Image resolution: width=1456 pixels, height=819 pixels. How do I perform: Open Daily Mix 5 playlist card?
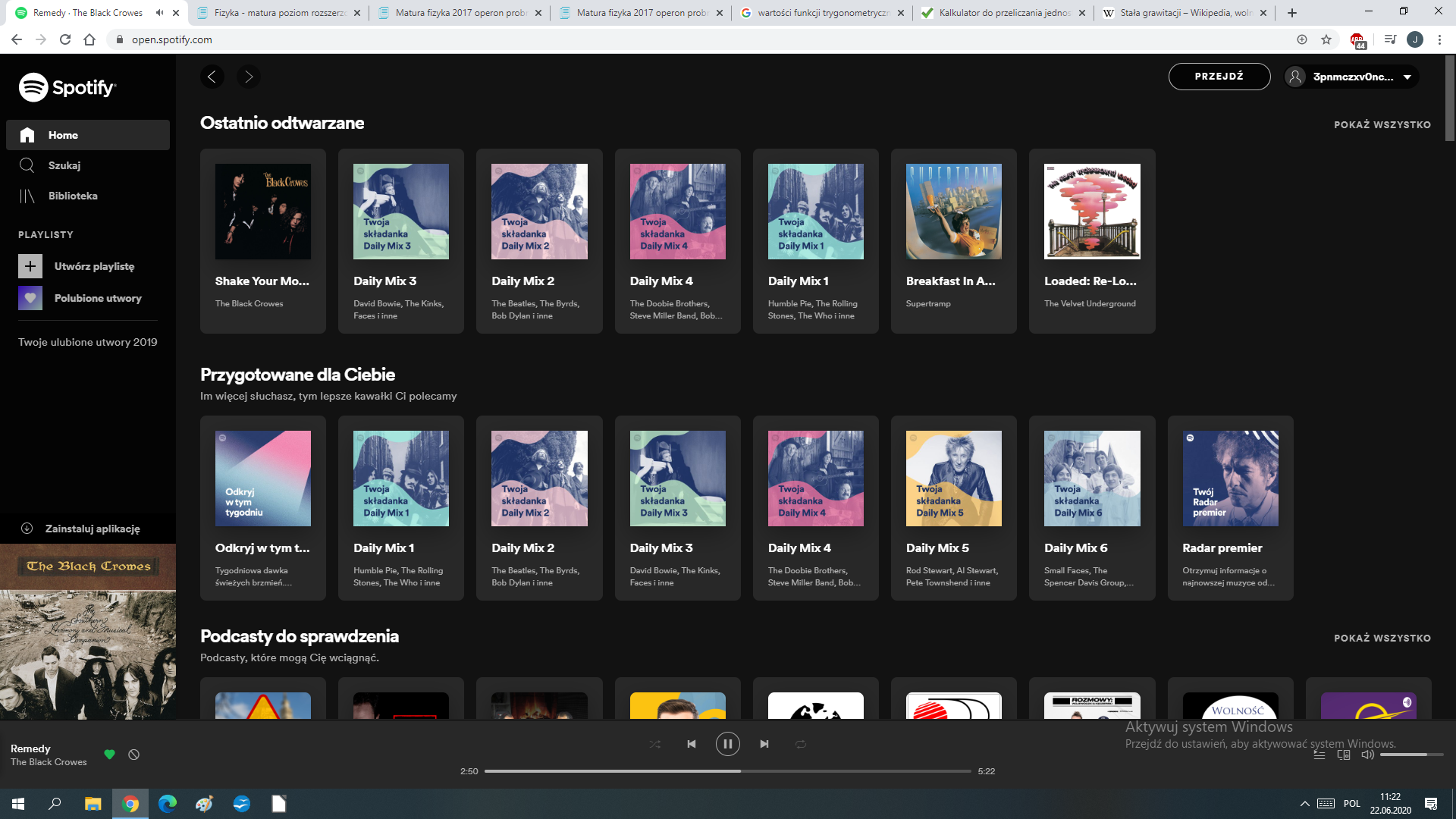tap(954, 508)
